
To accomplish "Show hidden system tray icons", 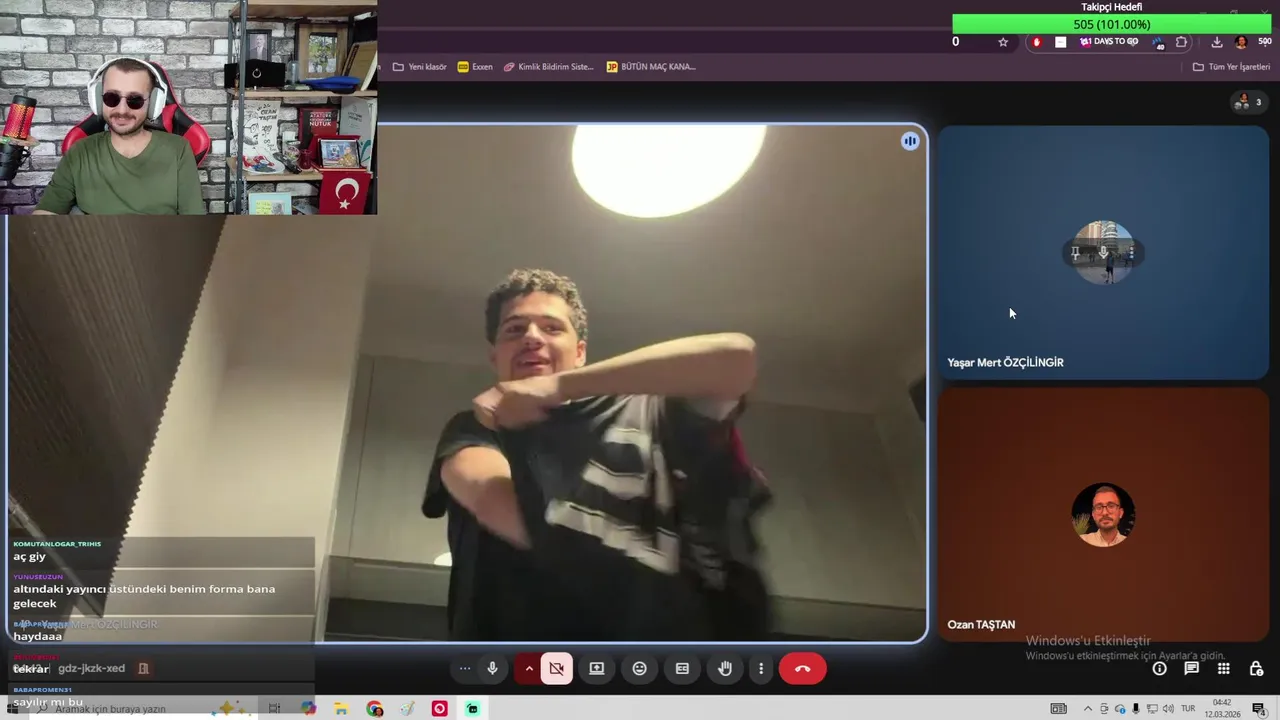I will tap(1088, 709).
